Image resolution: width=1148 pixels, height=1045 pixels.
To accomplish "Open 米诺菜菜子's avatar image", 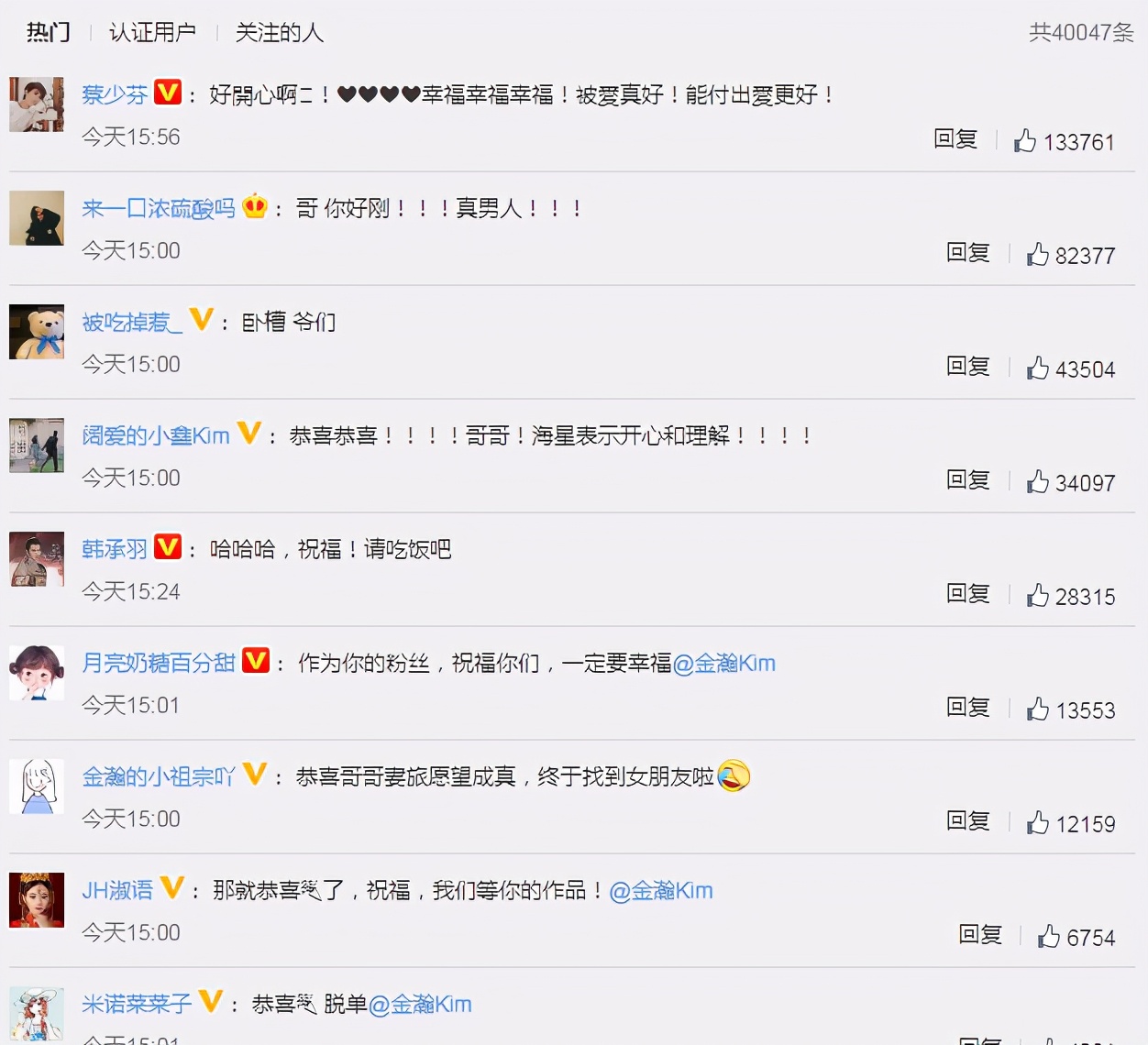I will pyautogui.click(x=37, y=1014).
